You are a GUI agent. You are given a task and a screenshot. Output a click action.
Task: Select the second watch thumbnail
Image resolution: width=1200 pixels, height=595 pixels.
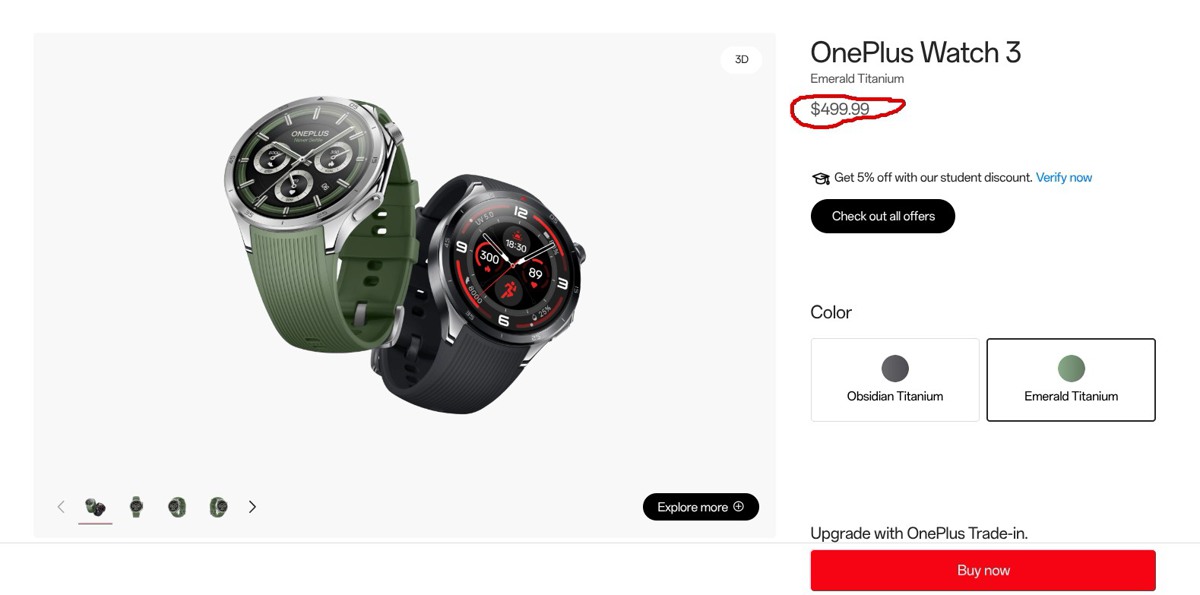point(136,507)
